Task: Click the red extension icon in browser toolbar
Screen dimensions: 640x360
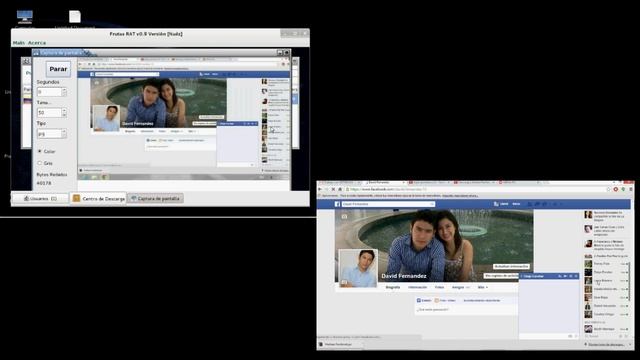Action: [x=616, y=189]
